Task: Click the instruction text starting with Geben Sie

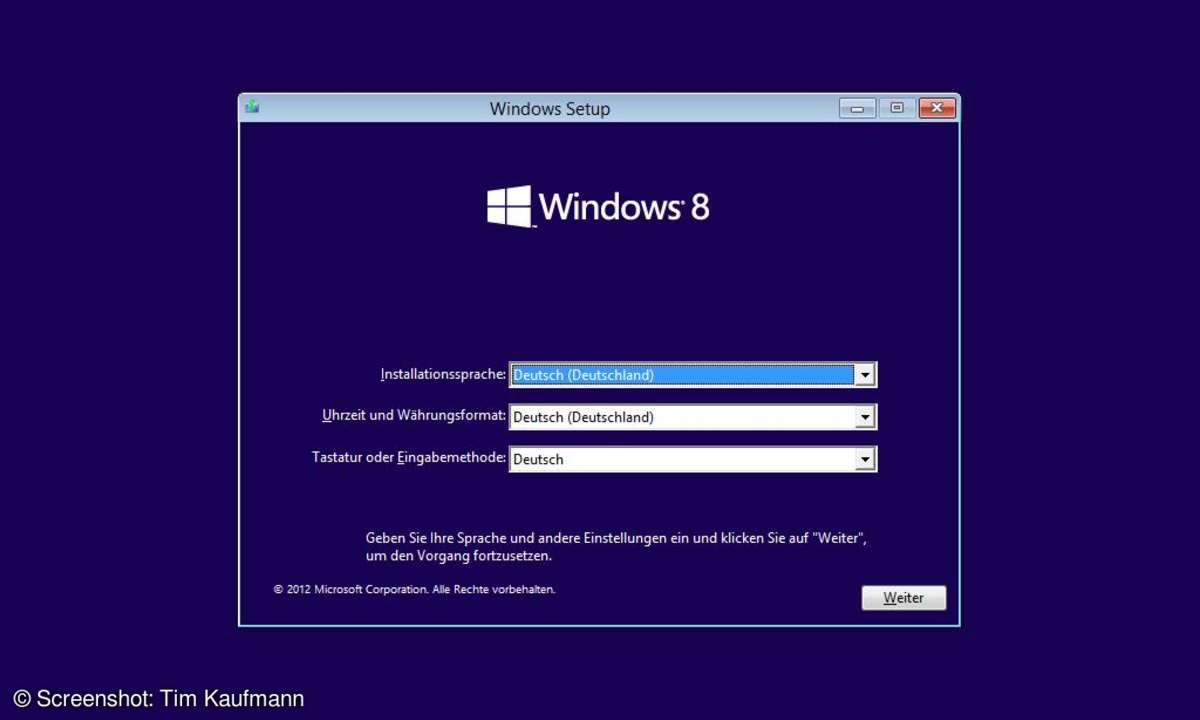Action: coord(616,547)
